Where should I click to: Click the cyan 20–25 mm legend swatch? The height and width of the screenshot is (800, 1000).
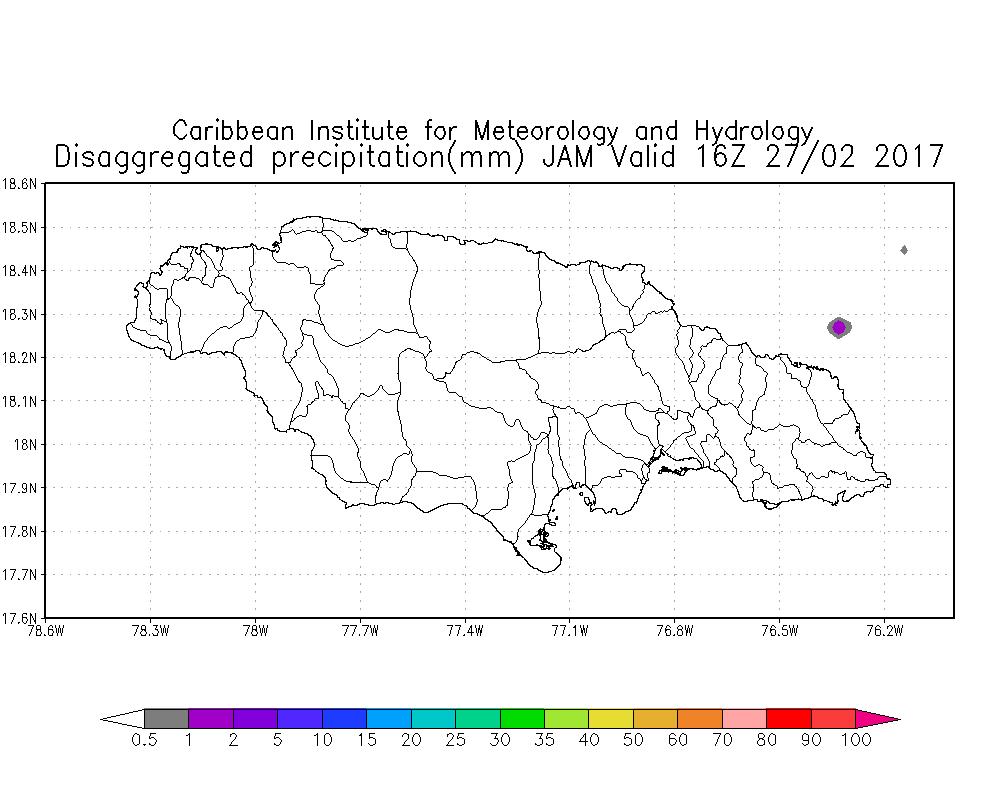(x=433, y=718)
